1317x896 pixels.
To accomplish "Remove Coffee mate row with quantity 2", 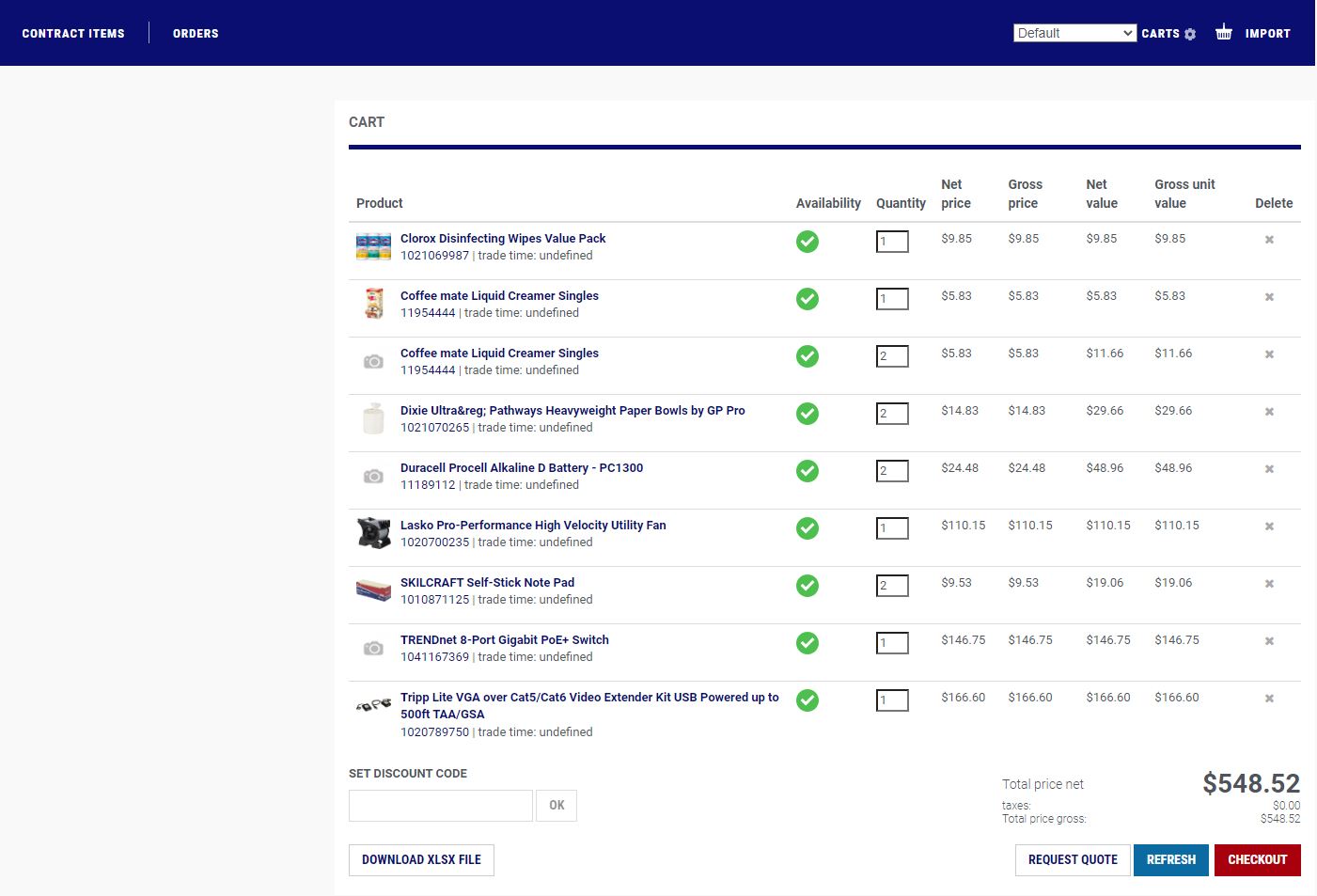I will coord(1269,354).
